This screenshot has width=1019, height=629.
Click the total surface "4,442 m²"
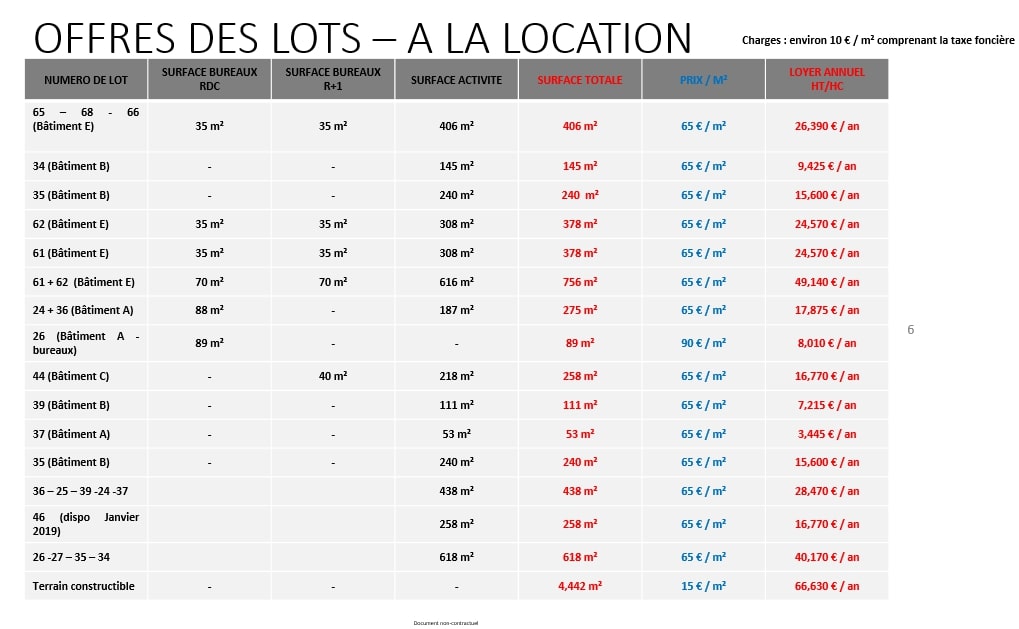coord(580,586)
